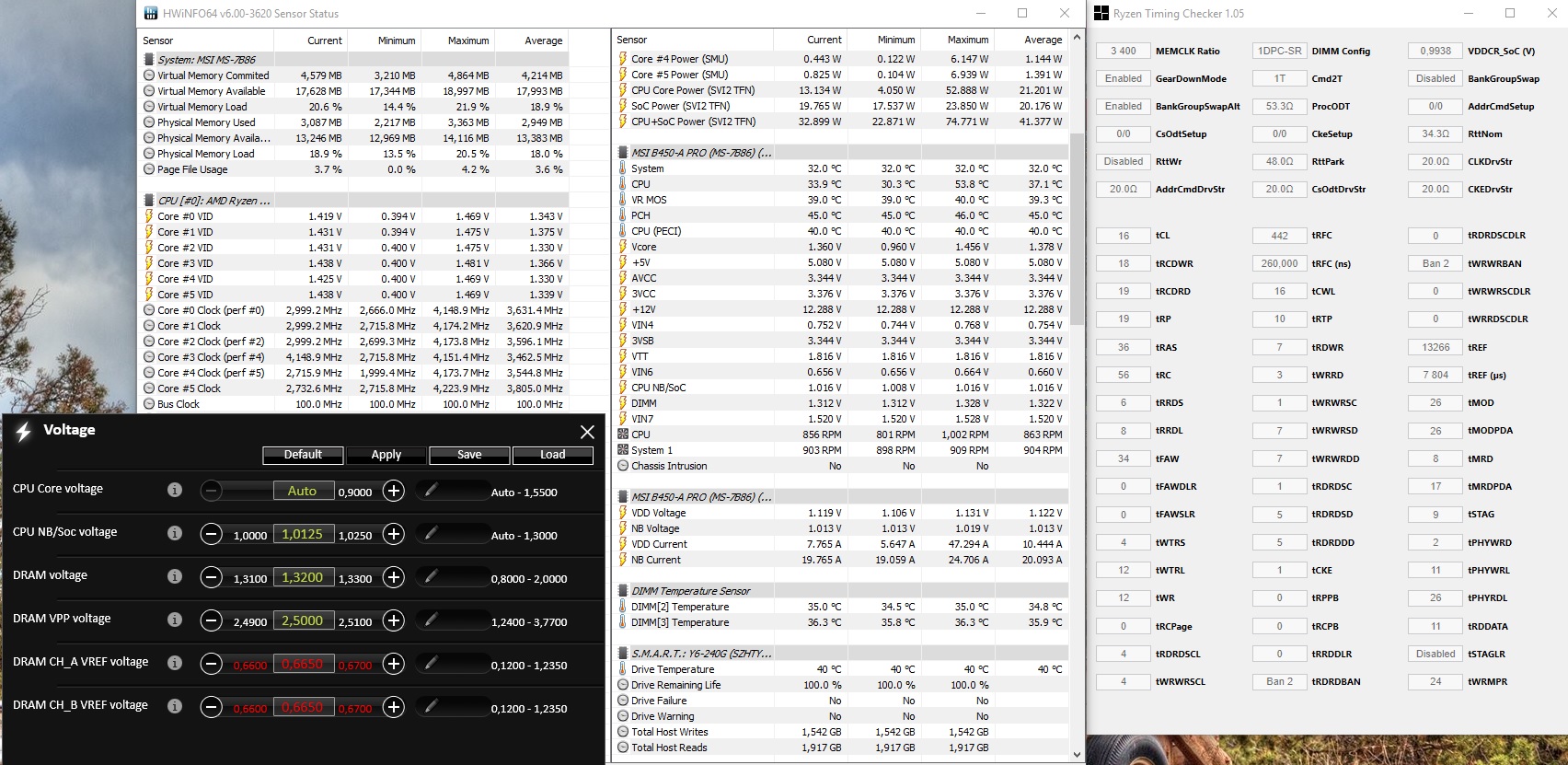1568x765 pixels.
Task: Save the voltage profile
Action: [x=469, y=455]
